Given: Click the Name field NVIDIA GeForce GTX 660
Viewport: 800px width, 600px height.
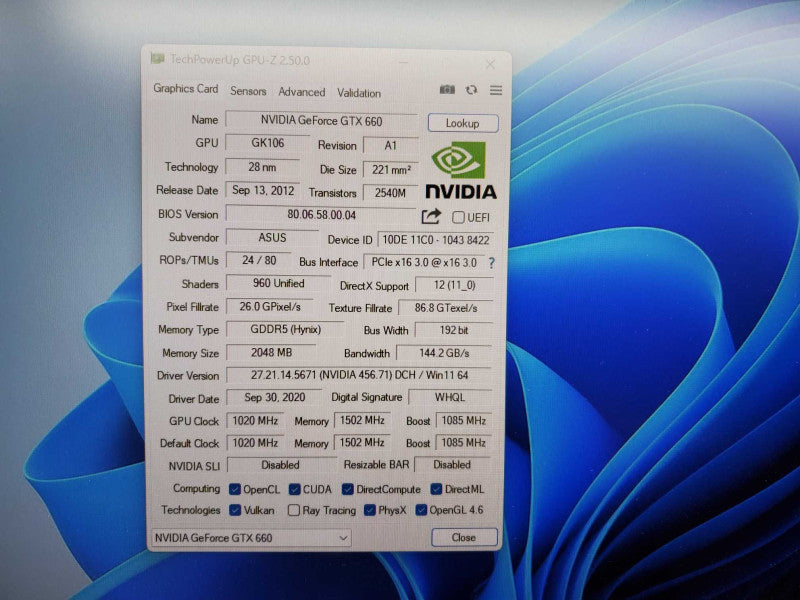Looking at the screenshot, I should [321, 121].
